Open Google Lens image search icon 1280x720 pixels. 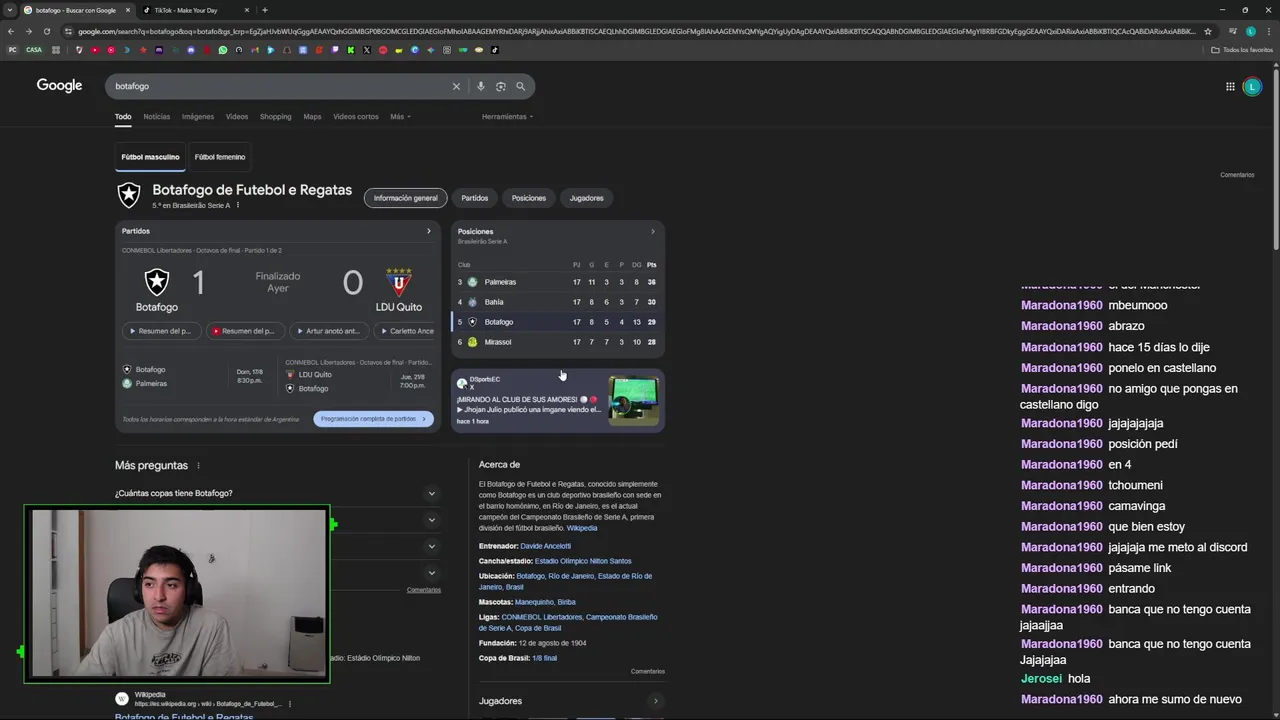coord(501,86)
